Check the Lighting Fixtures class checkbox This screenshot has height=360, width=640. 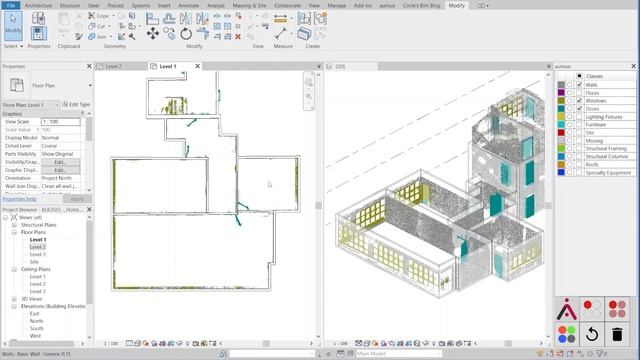click(579, 116)
